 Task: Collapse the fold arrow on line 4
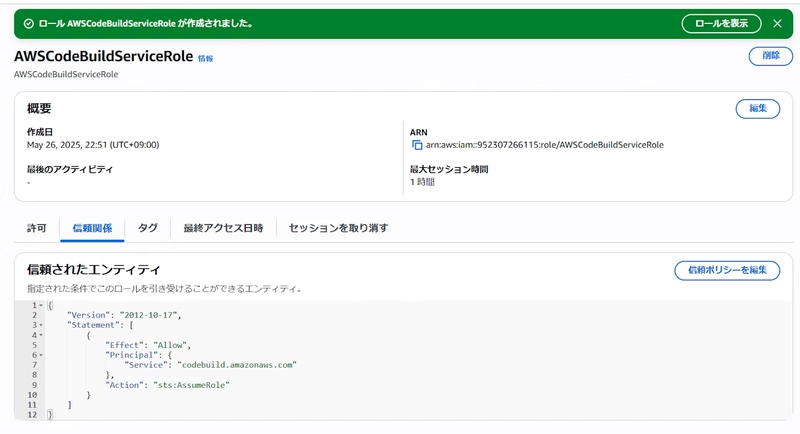tap(41, 336)
